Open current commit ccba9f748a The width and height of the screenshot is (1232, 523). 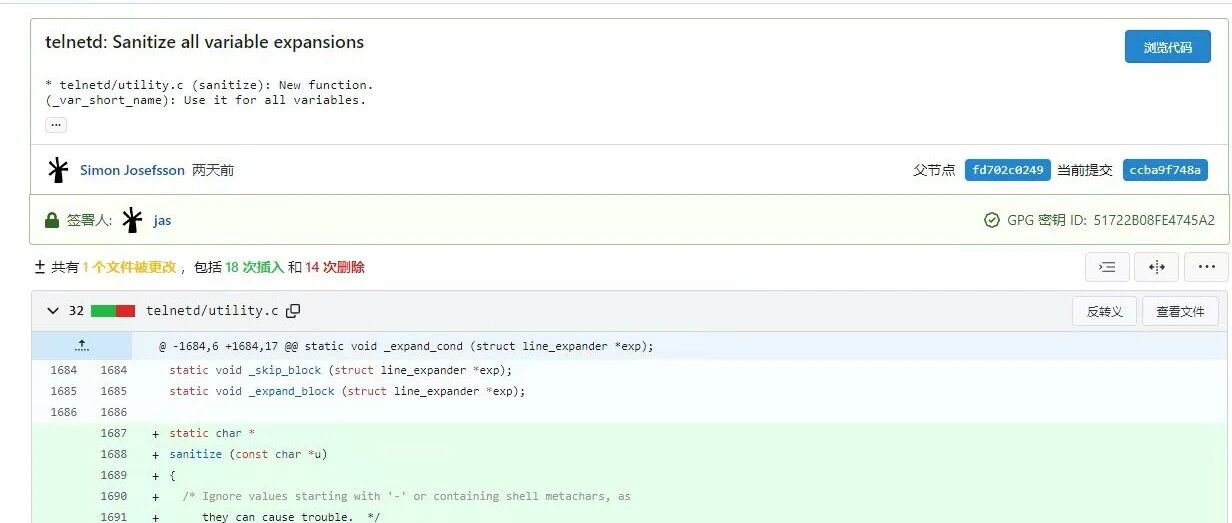tap(1165, 170)
